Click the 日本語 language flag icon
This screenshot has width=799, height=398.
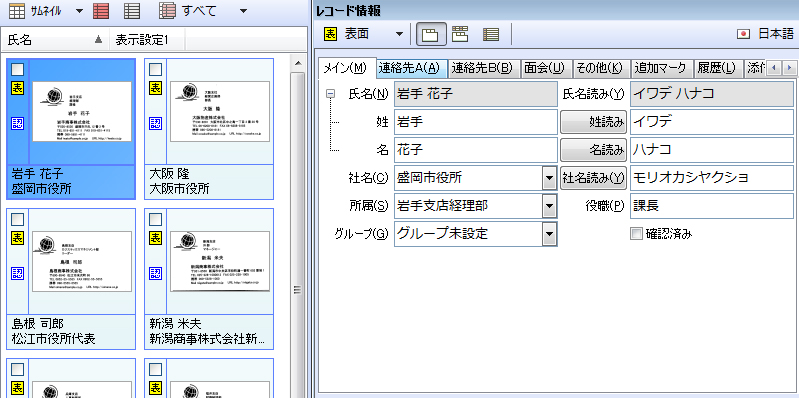pyautogui.click(x=744, y=34)
